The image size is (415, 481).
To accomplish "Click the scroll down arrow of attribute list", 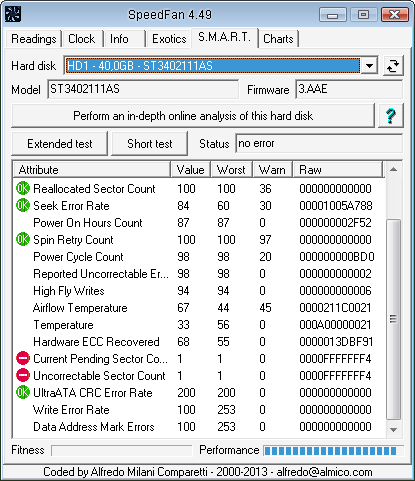I will point(393,430).
